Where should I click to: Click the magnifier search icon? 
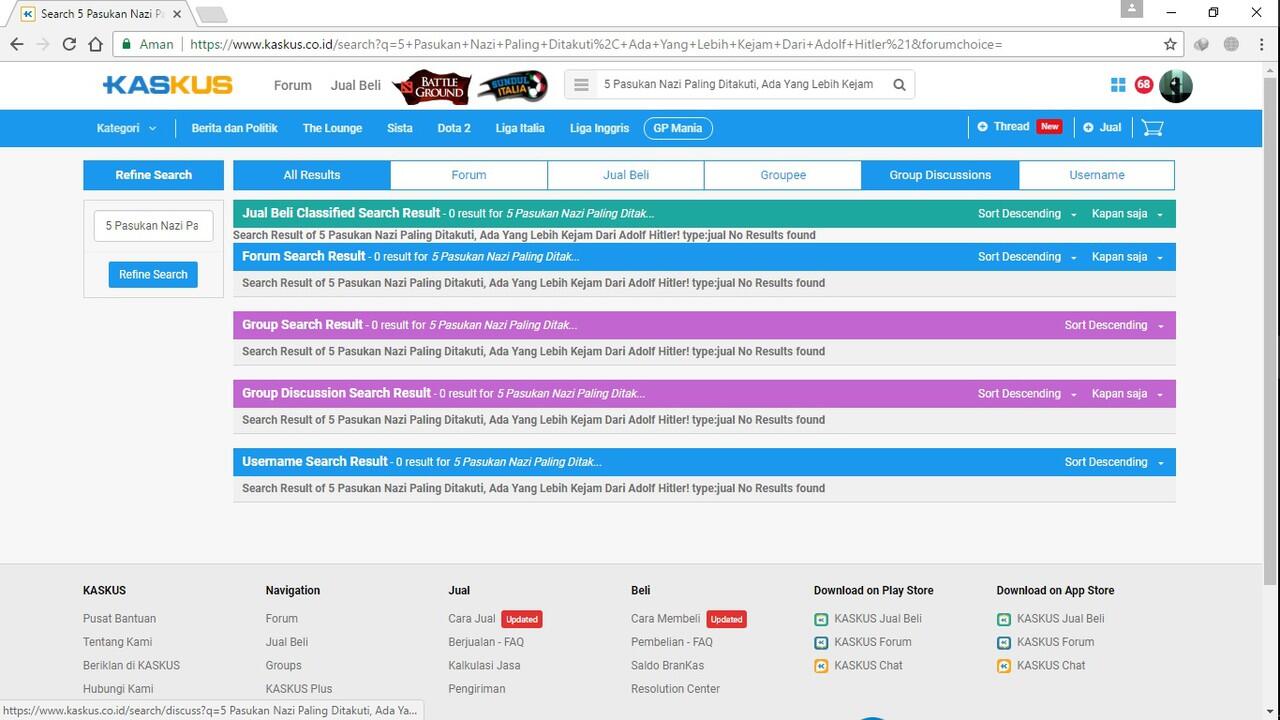899,85
